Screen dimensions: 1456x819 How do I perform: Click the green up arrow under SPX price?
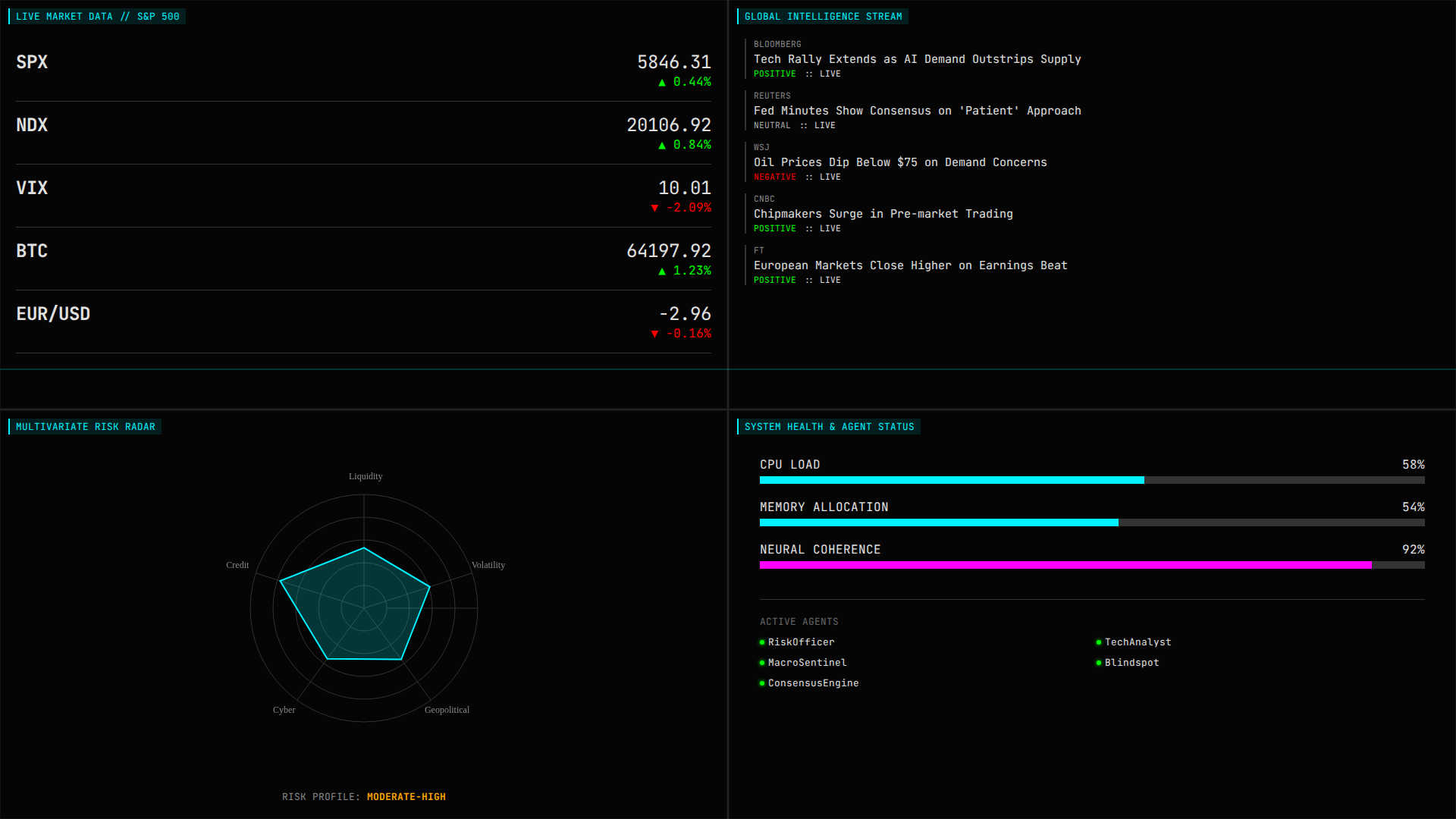pyautogui.click(x=662, y=83)
